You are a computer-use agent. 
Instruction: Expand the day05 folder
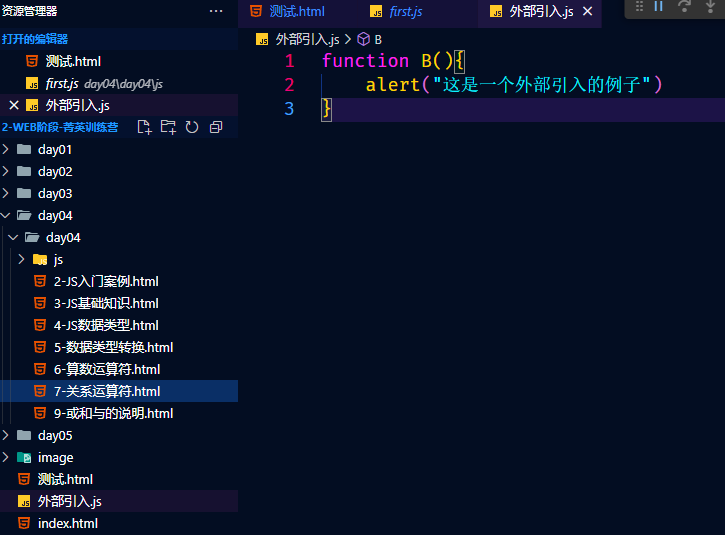click(x=54, y=435)
